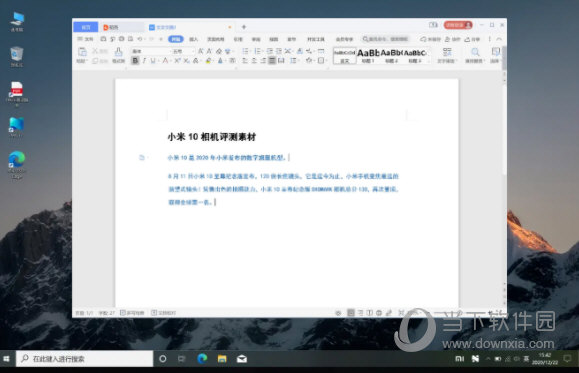Open the Paragraph shading dropdown
The width and height of the screenshot is (579, 373).
(309, 61)
